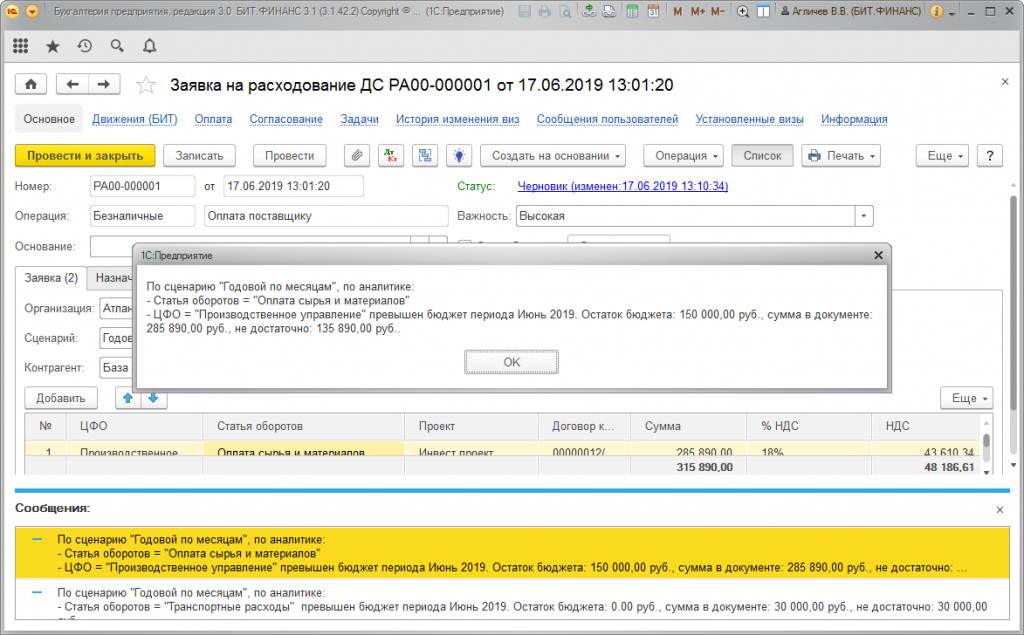Open the sections menu grid icon
The height and width of the screenshot is (635, 1024).
click(21, 46)
